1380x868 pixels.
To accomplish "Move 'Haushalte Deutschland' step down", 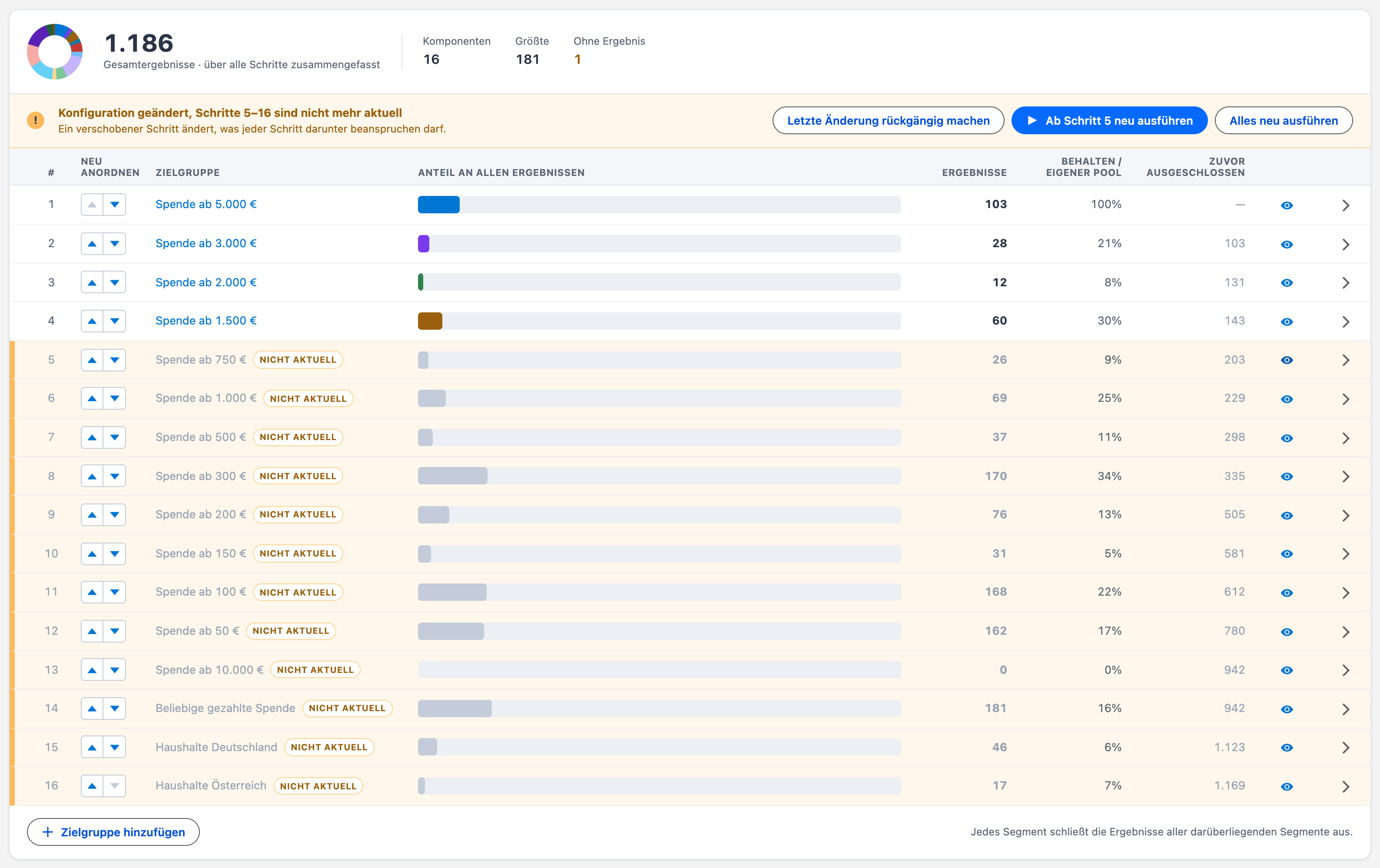I will click(115, 747).
